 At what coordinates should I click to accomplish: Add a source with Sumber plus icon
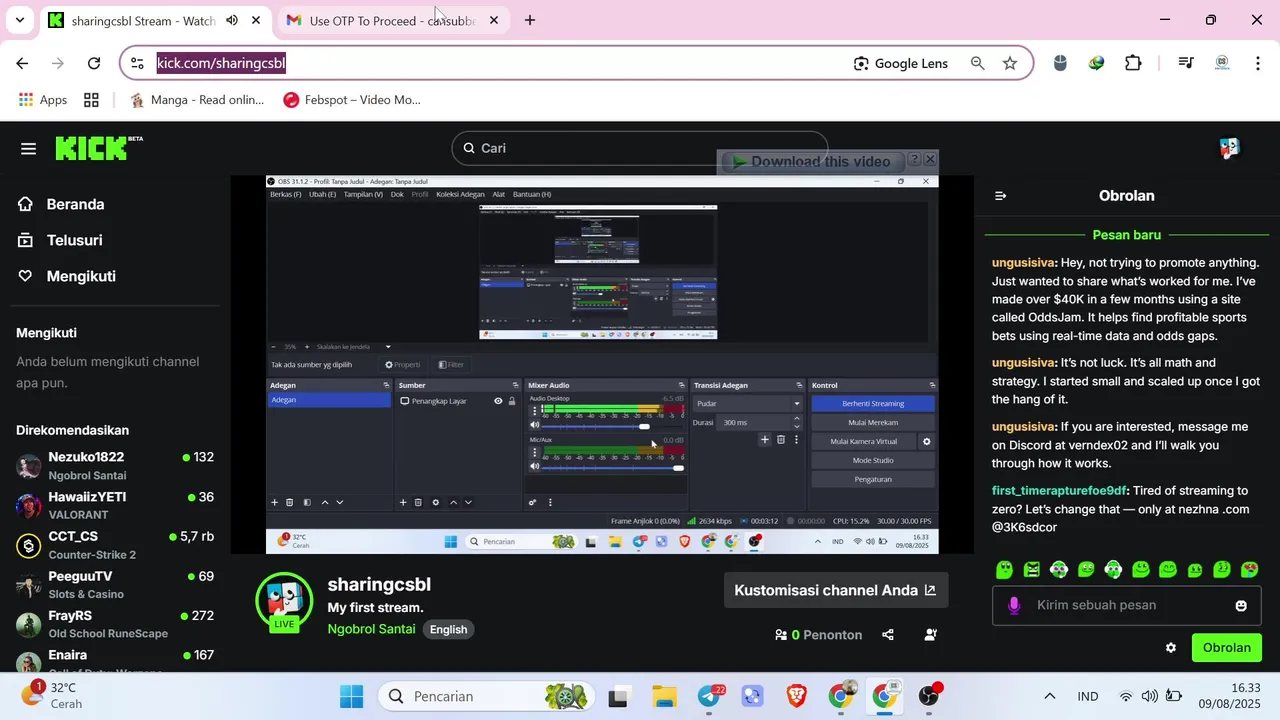click(x=403, y=502)
